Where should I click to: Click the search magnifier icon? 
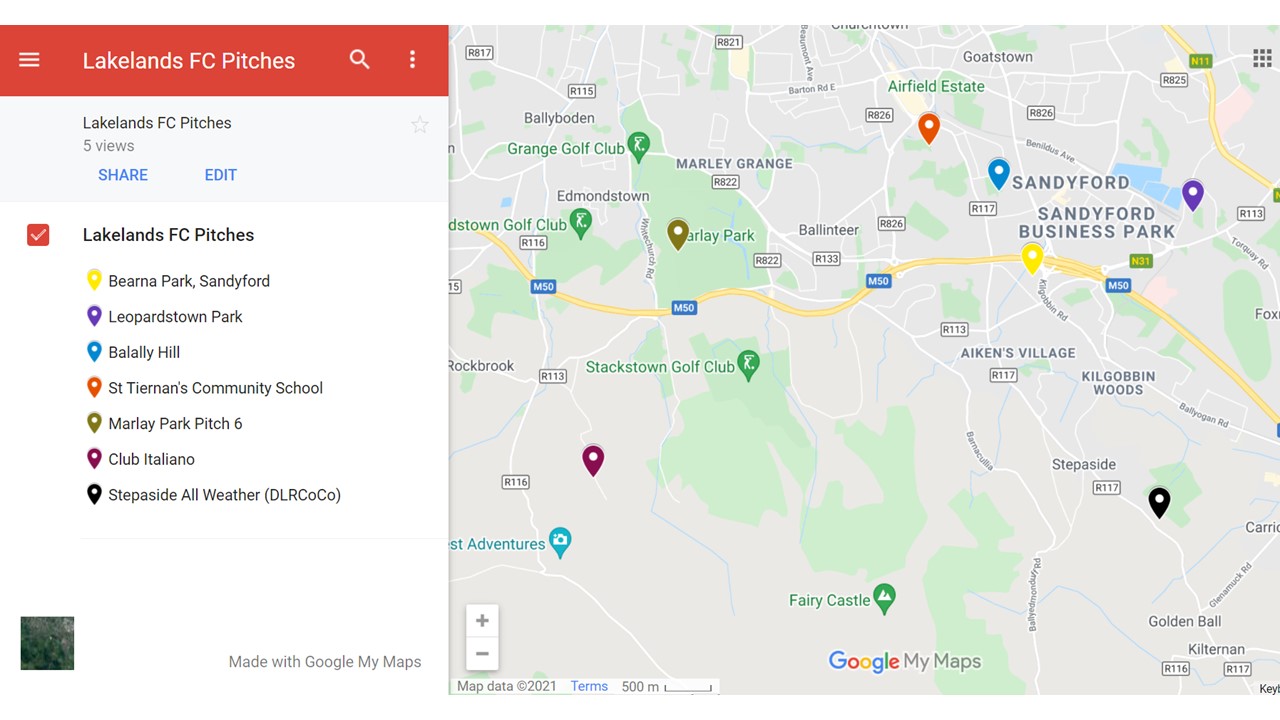(x=360, y=60)
